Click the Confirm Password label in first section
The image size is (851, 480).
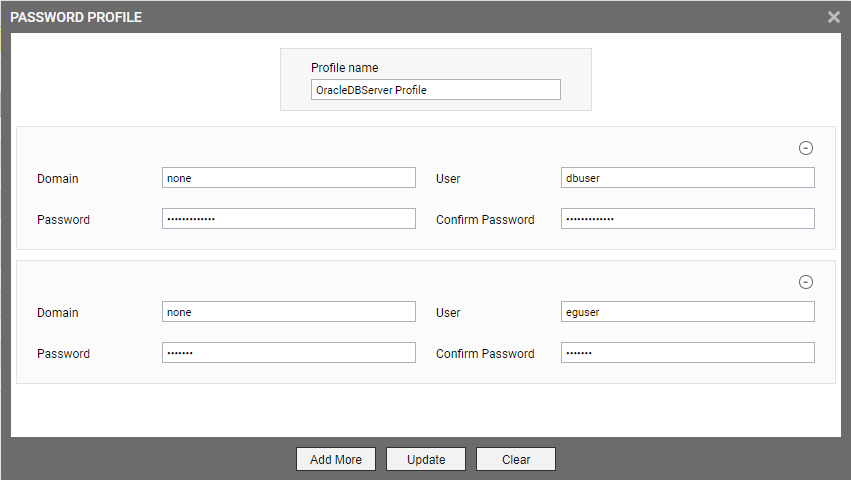485,220
